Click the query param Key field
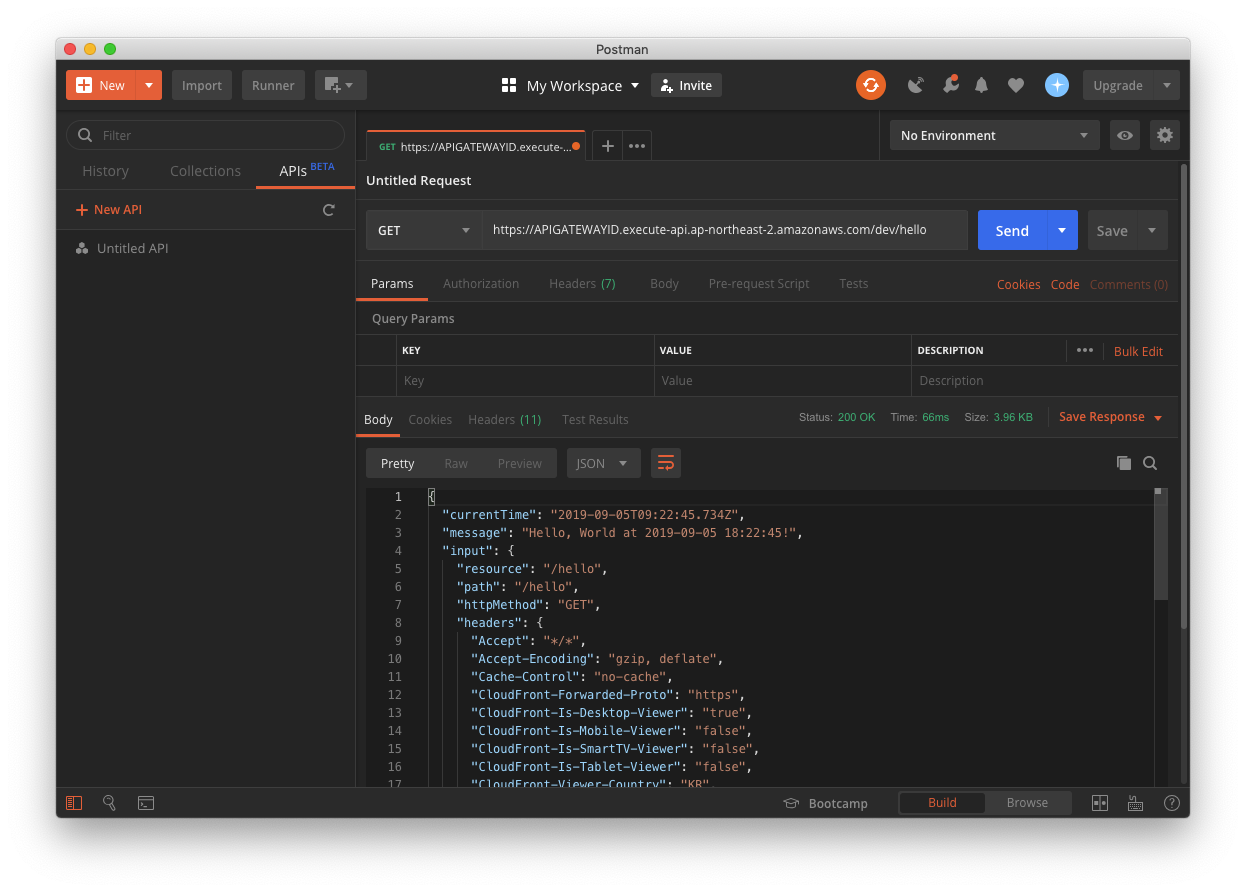 click(524, 381)
